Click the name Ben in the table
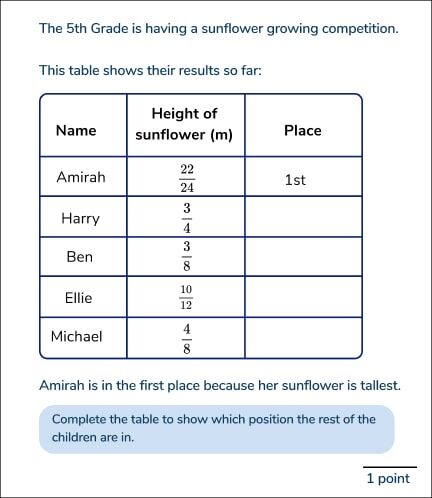The width and height of the screenshot is (432, 498). click(x=79, y=257)
